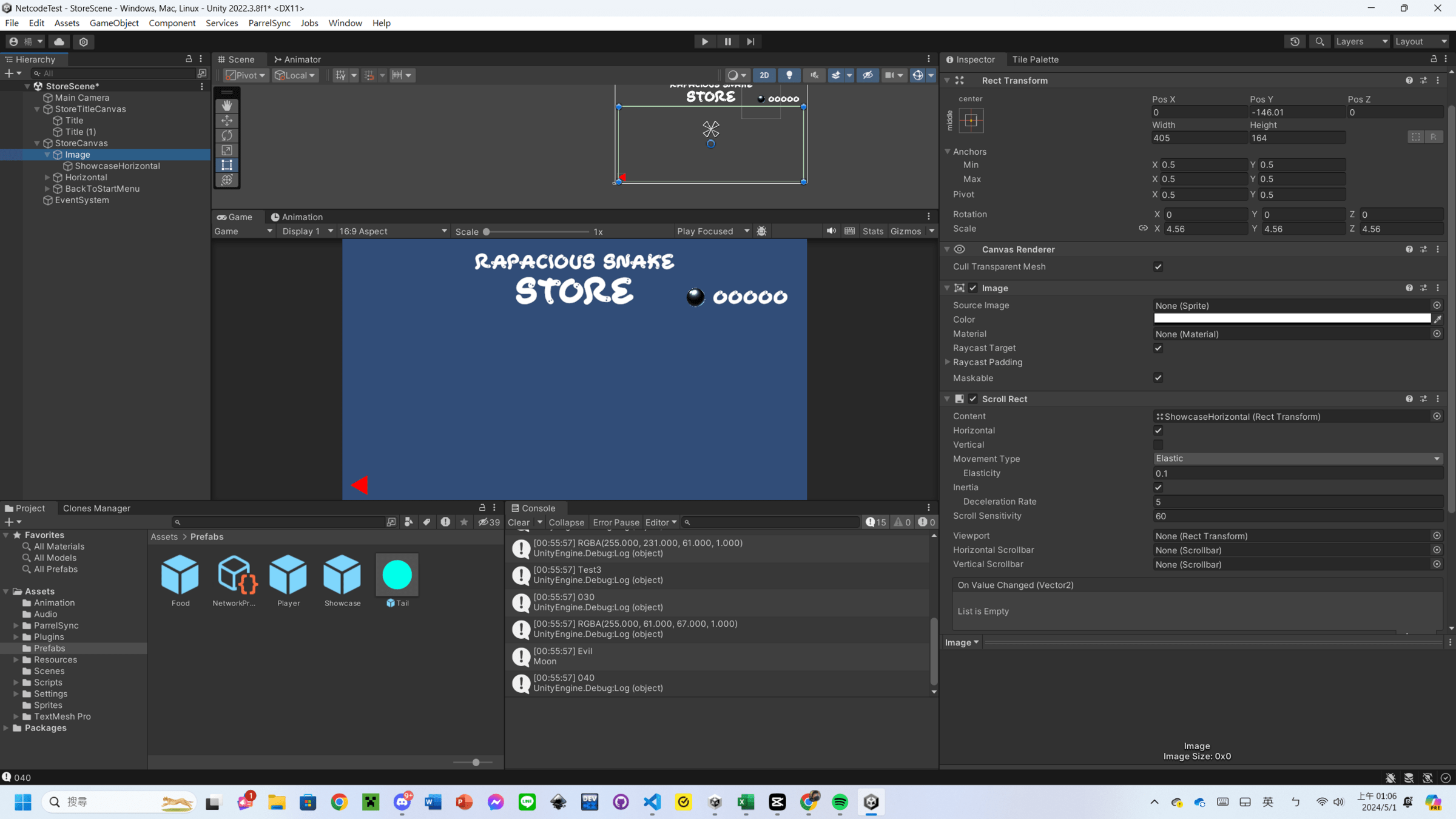Image resolution: width=1456 pixels, height=819 pixels.
Task: Select the Rect tool in scene toolbar
Action: (x=227, y=165)
